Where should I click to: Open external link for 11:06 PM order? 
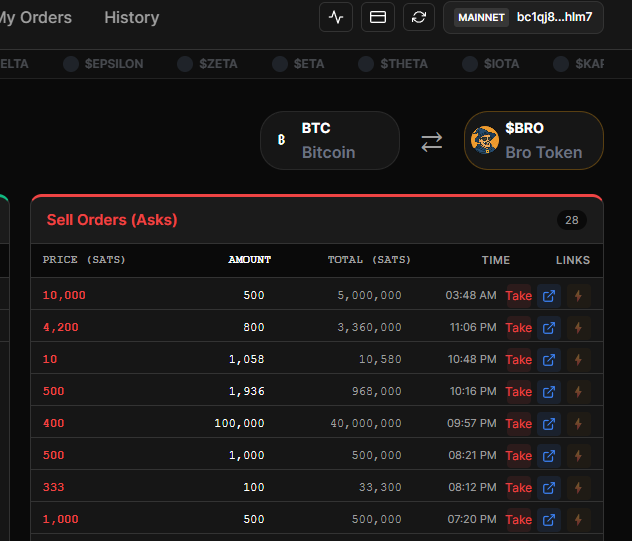[549, 328]
